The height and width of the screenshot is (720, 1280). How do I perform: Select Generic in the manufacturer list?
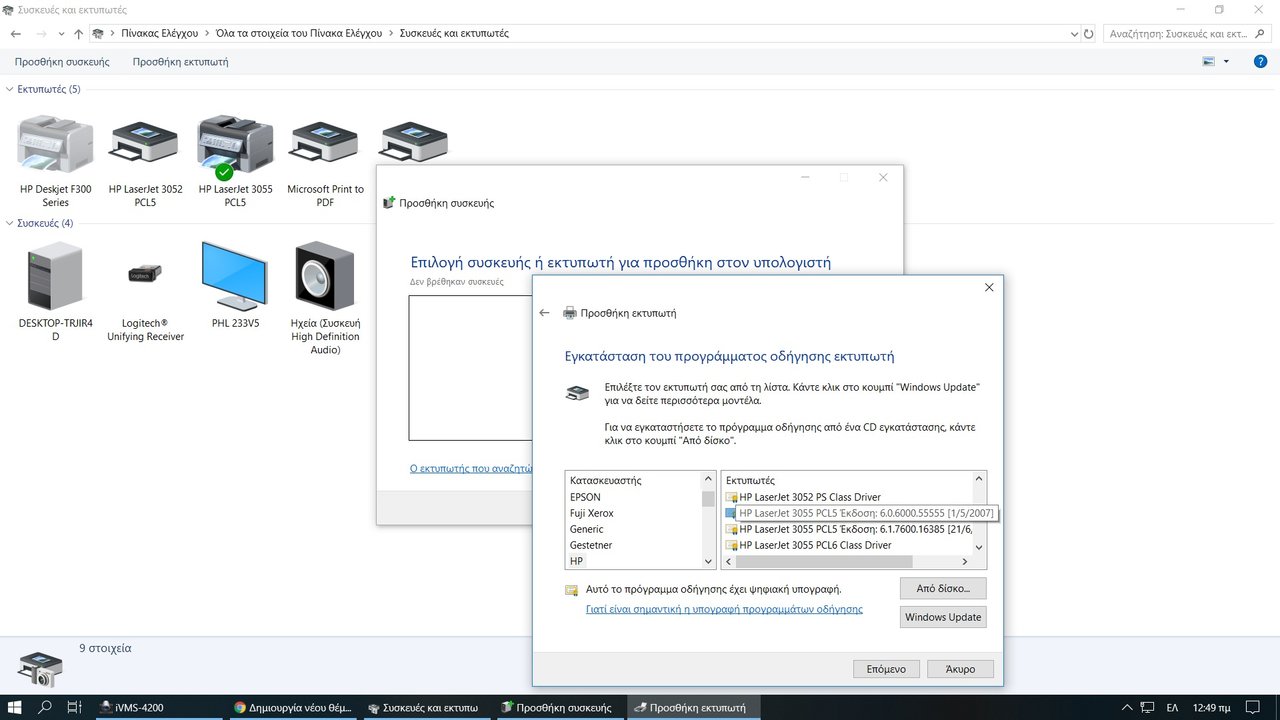point(587,529)
